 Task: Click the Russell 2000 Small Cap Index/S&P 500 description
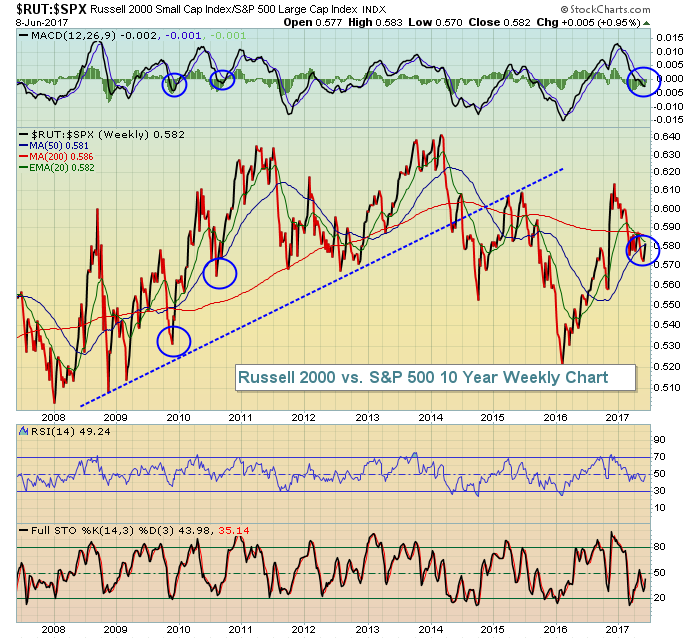pos(224,9)
